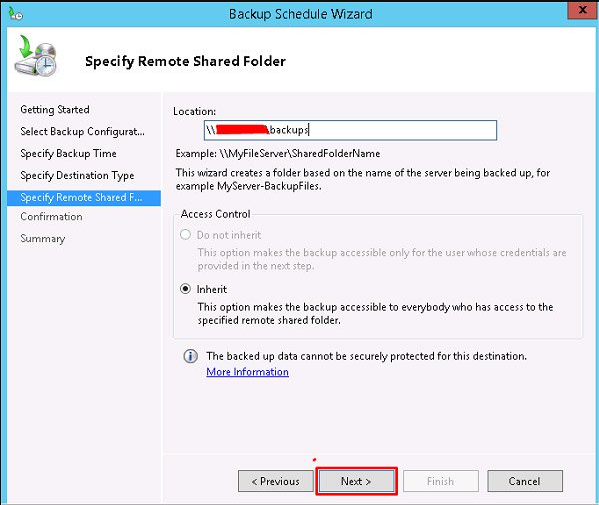Click the Next button
599x505 pixels.
[x=356, y=481]
